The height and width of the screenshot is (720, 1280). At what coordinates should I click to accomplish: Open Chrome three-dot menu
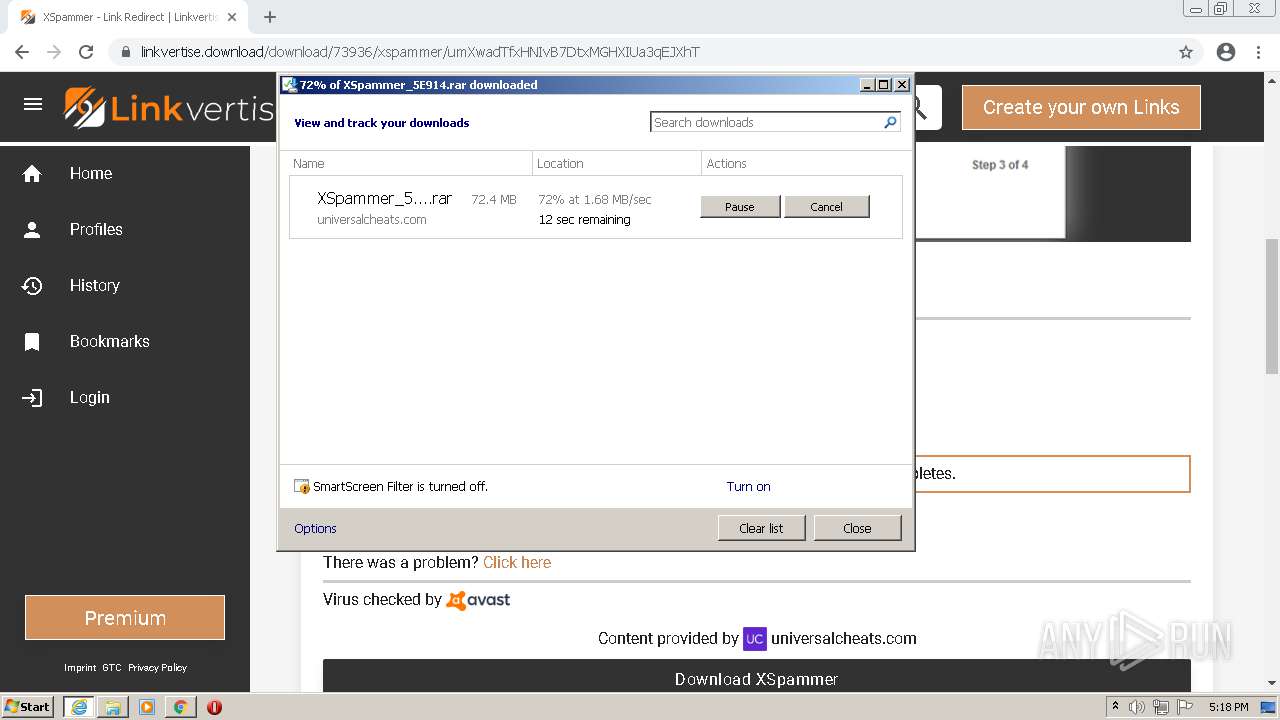tap(1258, 52)
